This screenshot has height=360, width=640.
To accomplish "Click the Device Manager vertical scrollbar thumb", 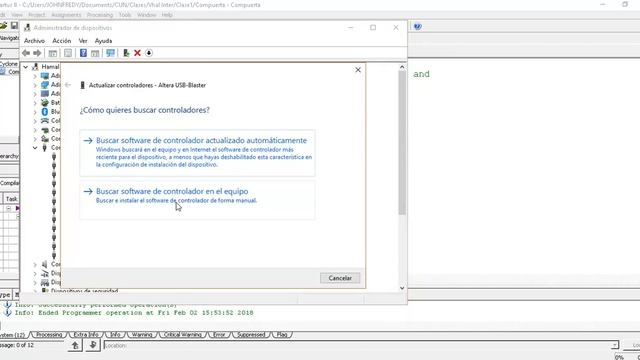I will (x=402, y=143).
